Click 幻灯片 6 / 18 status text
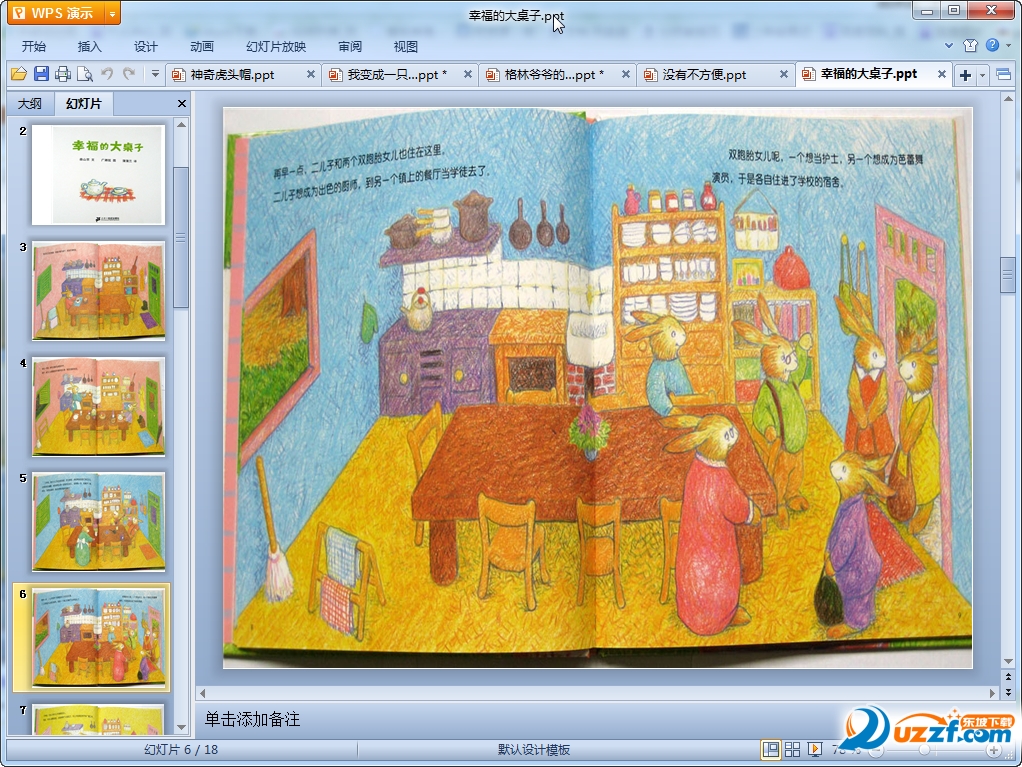1022x767 pixels. (x=181, y=749)
